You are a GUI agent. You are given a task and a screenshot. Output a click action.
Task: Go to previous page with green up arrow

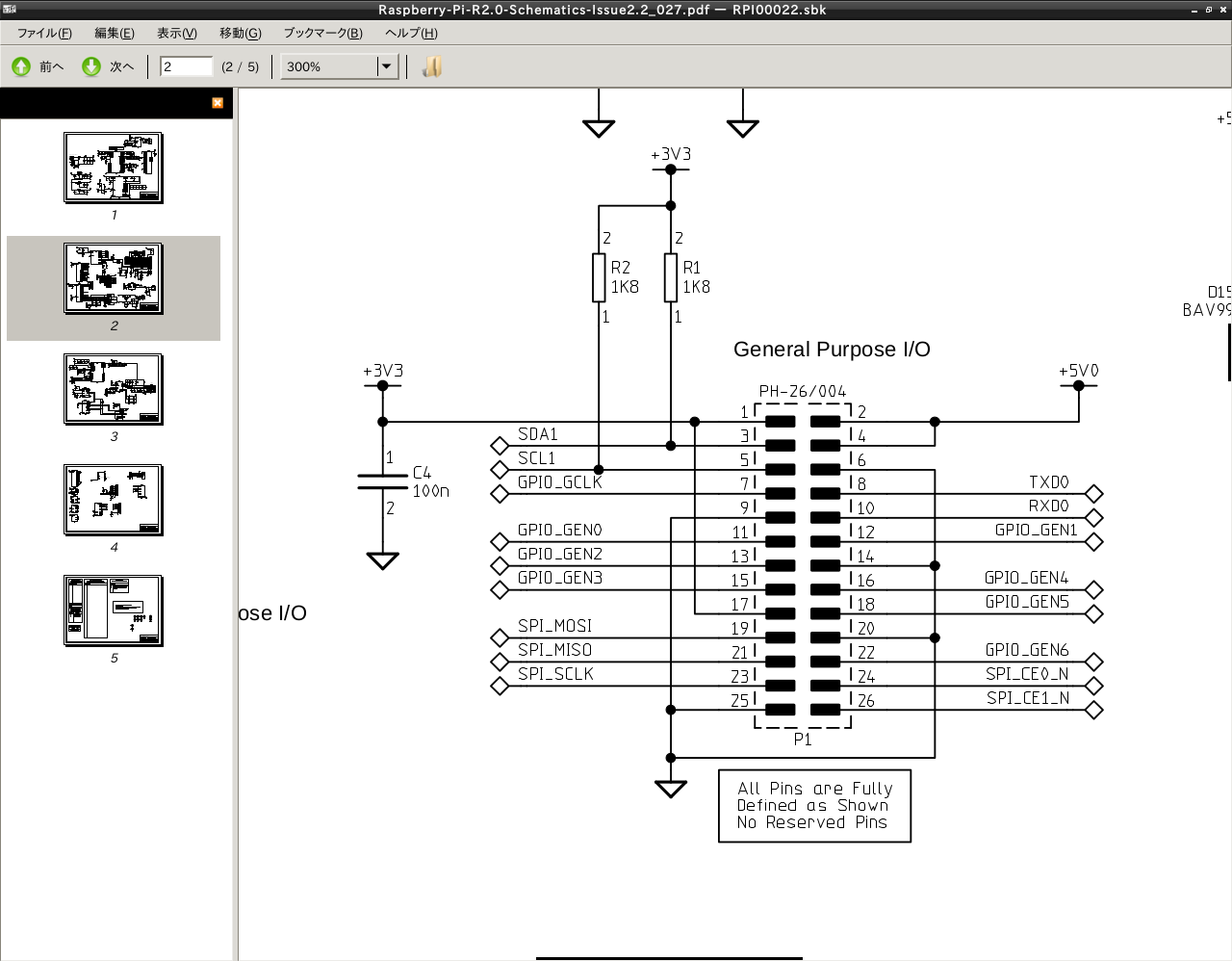[x=21, y=66]
